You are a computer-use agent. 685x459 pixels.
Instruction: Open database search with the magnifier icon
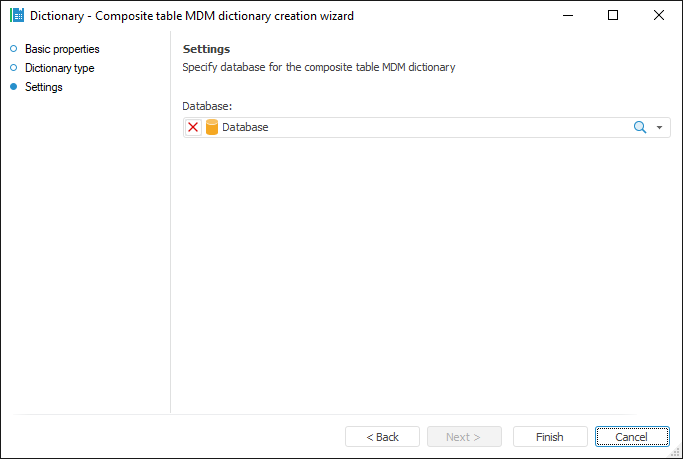click(640, 128)
